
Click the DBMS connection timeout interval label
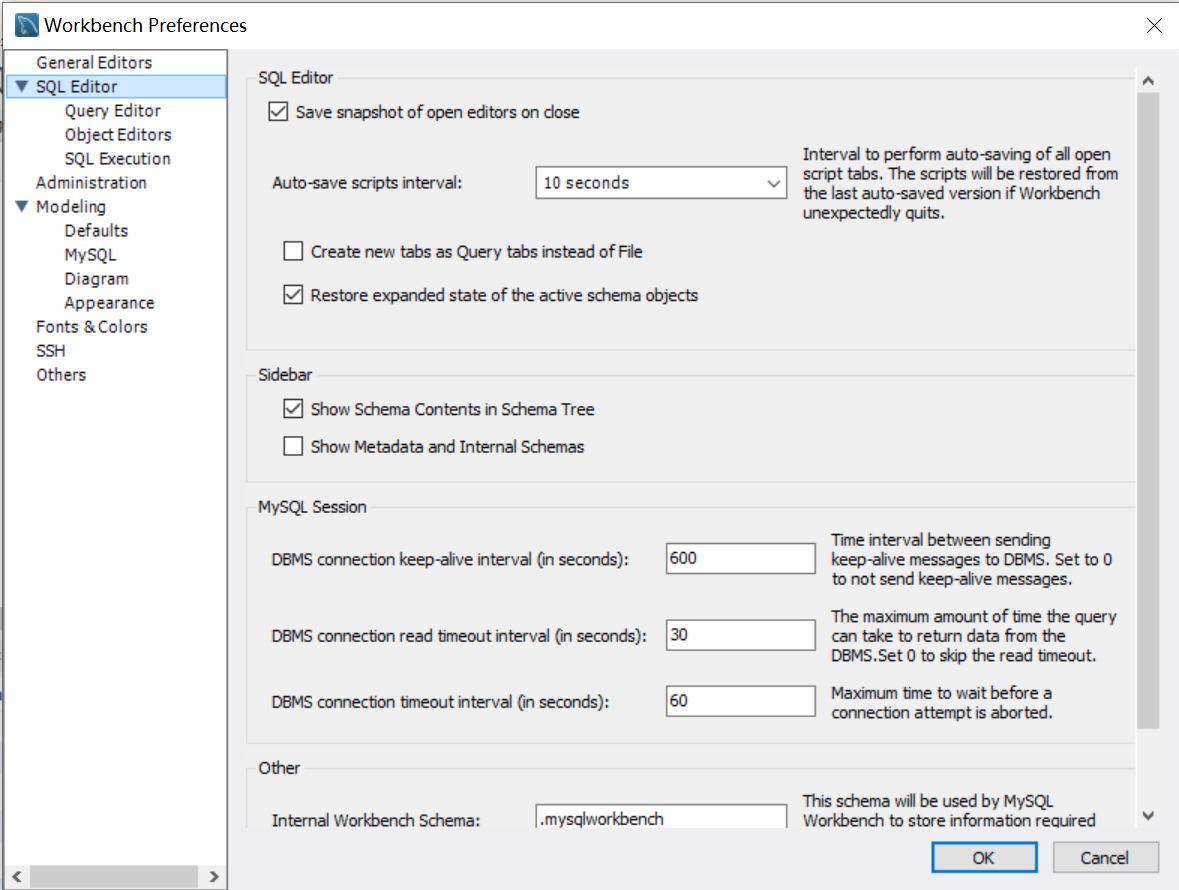pyautogui.click(x=440, y=702)
